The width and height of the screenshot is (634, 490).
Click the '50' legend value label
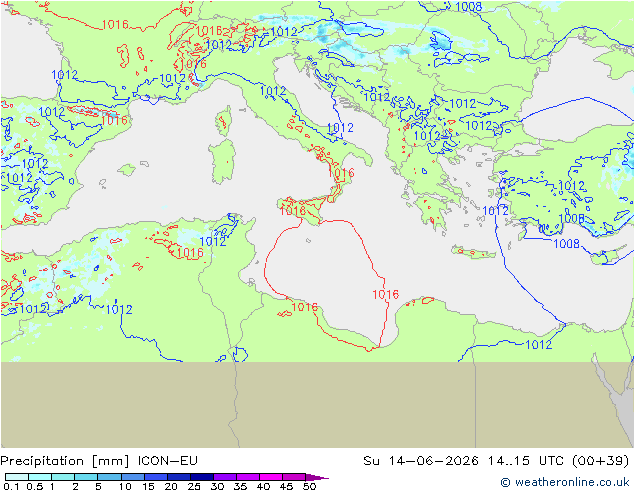click(309, 486)
